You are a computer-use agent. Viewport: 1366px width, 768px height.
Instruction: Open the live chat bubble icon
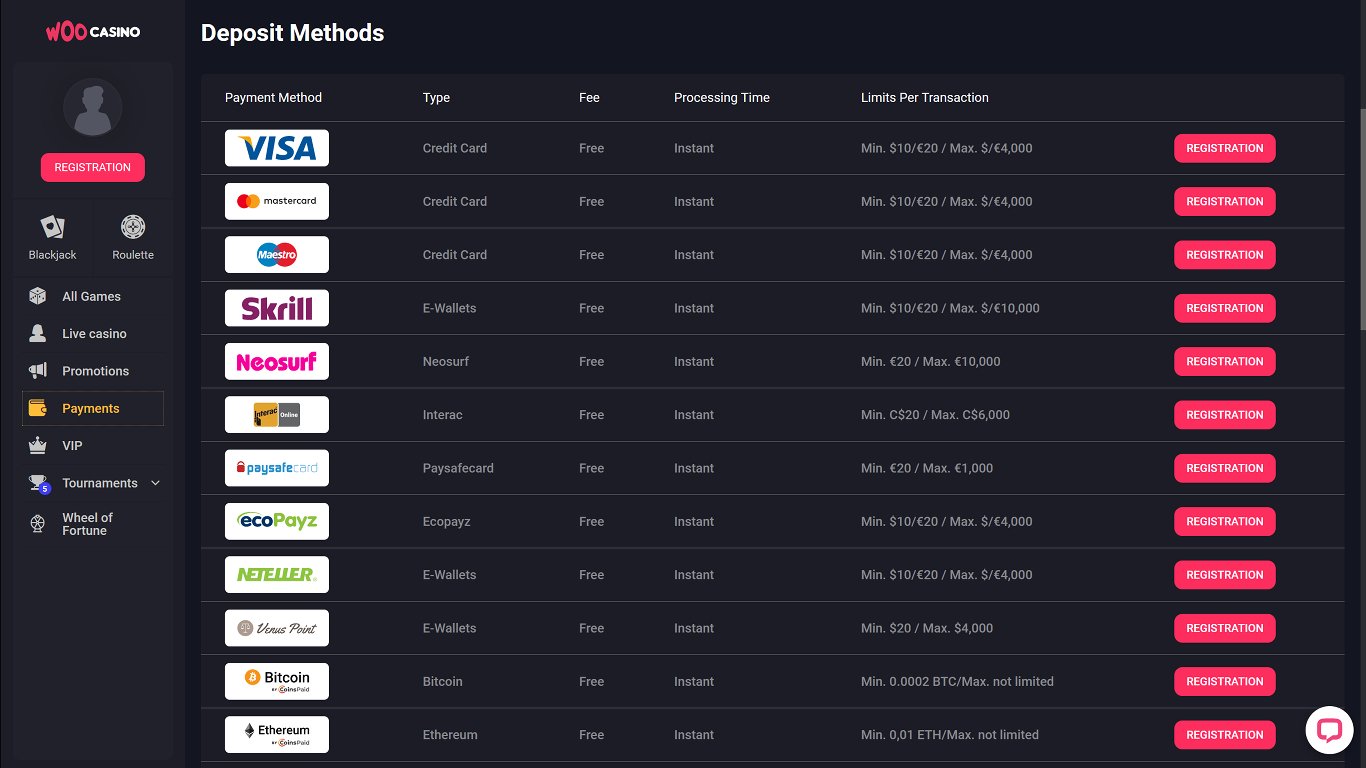coord(1329,730)
